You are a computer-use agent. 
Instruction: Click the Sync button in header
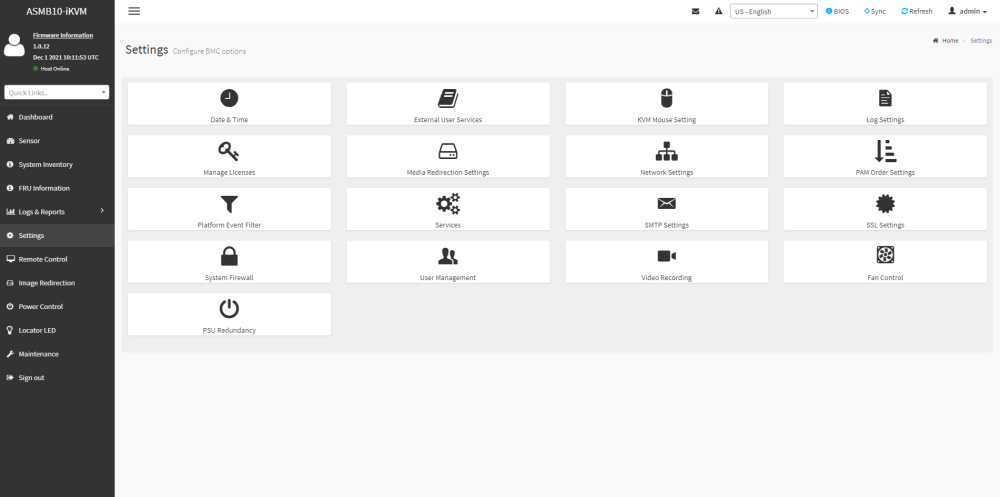click(874, 11)
